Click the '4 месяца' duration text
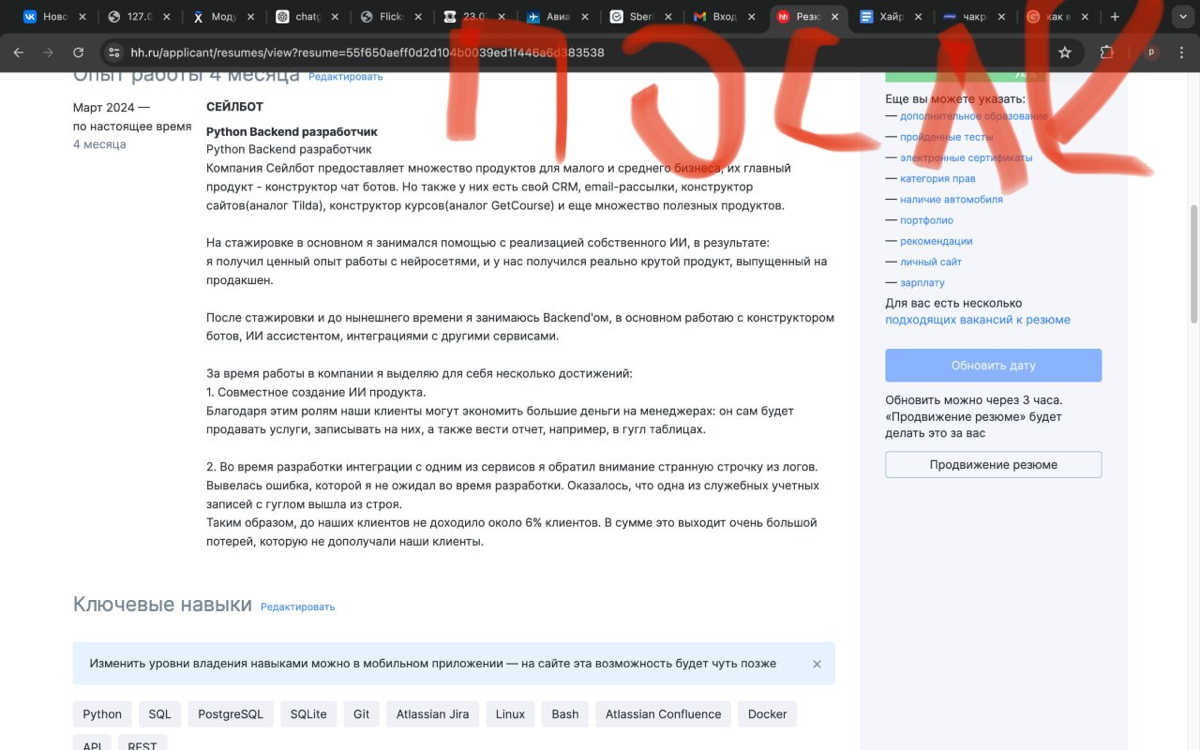The image size is (1200, 750). [99, 144]
